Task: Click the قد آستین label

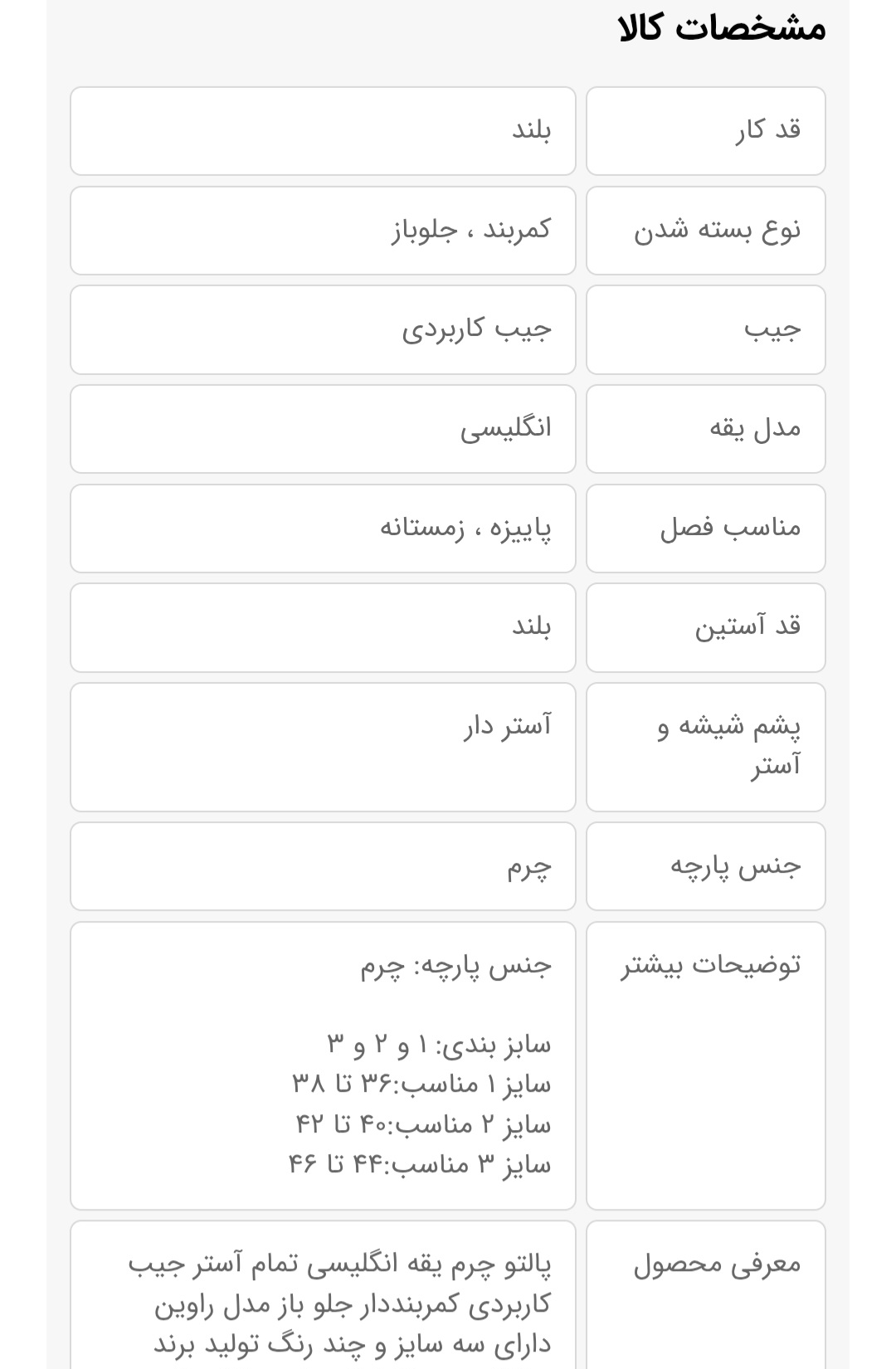Action: (747, 626)
